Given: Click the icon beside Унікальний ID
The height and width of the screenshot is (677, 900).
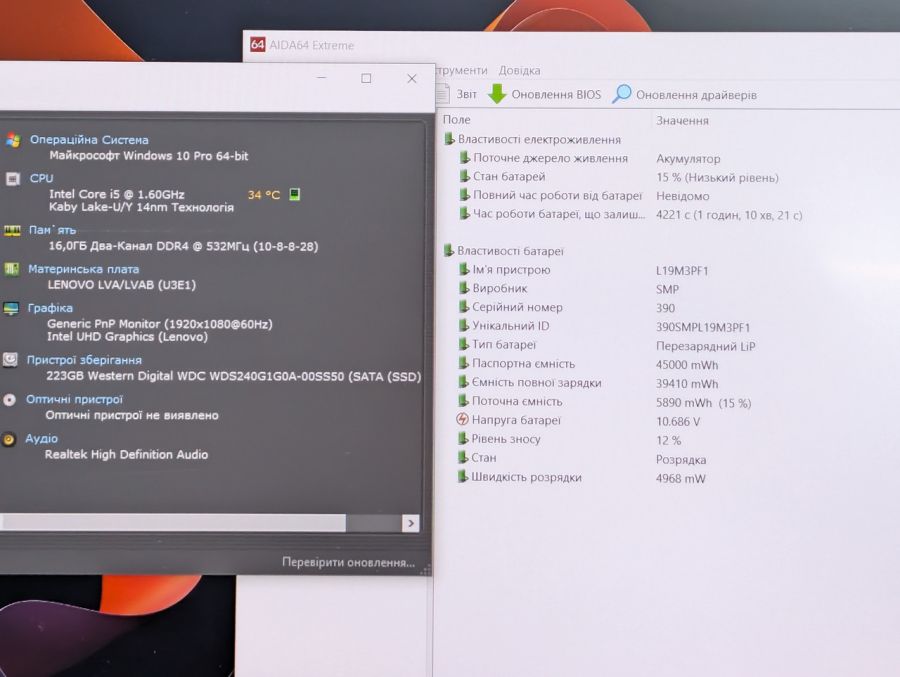Looking at the screenshot, I should pos(464,325).
